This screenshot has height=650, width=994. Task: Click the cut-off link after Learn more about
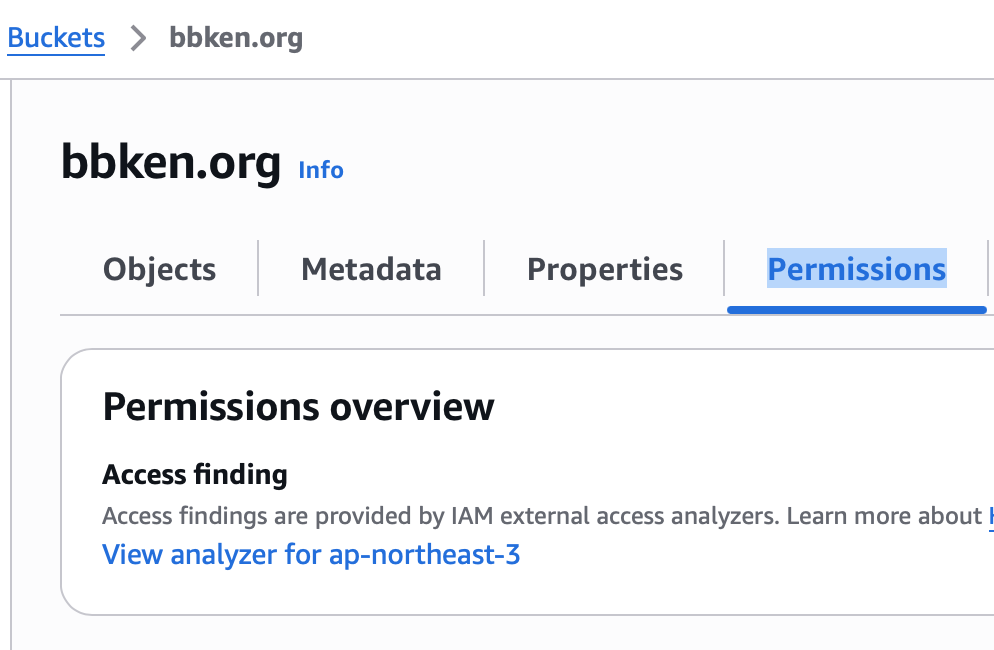pyautogui.click(x=990, y=516)
